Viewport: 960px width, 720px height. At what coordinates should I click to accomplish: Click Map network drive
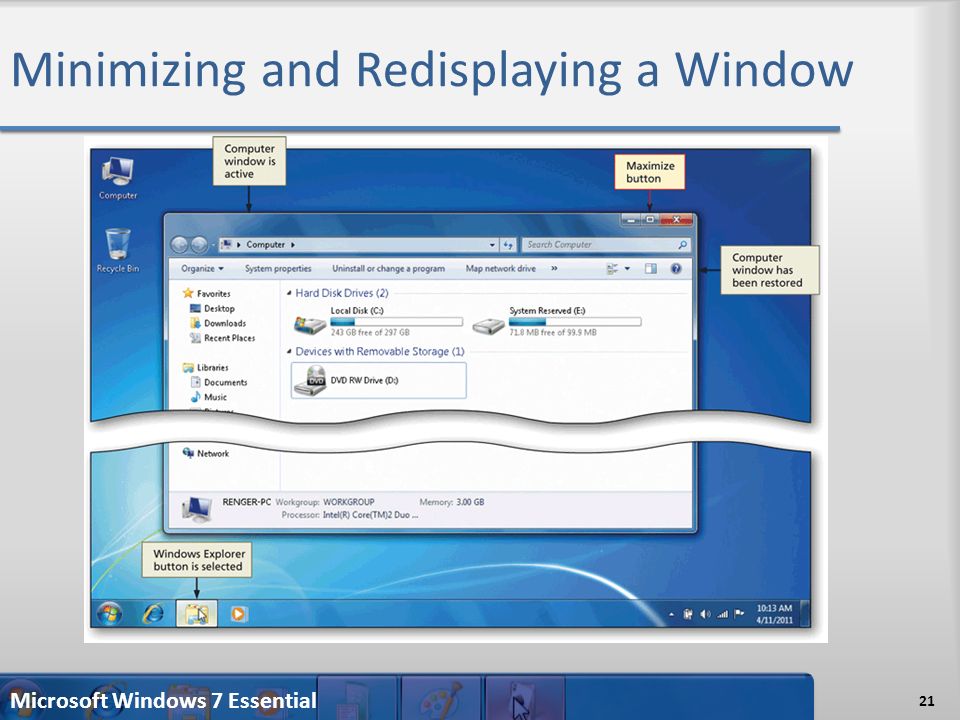pyautogui.click(x=500, y=269)
